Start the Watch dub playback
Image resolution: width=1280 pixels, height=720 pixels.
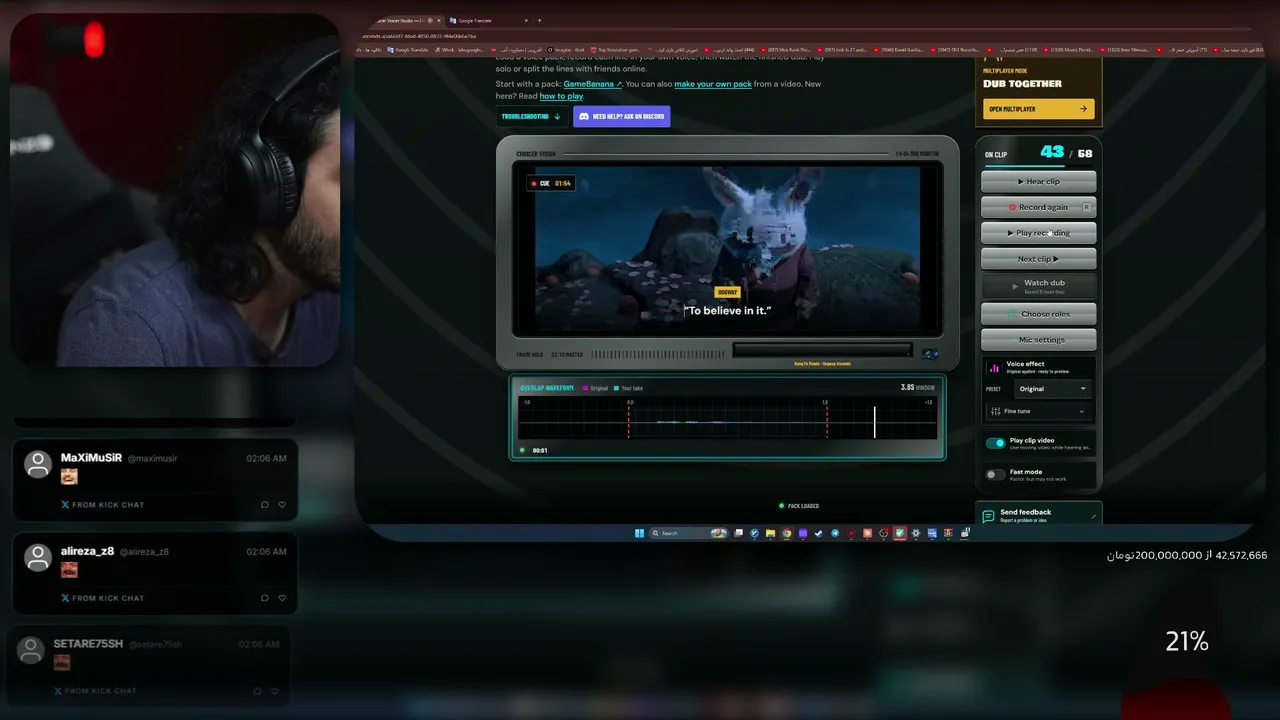[x=1038, y=286]
